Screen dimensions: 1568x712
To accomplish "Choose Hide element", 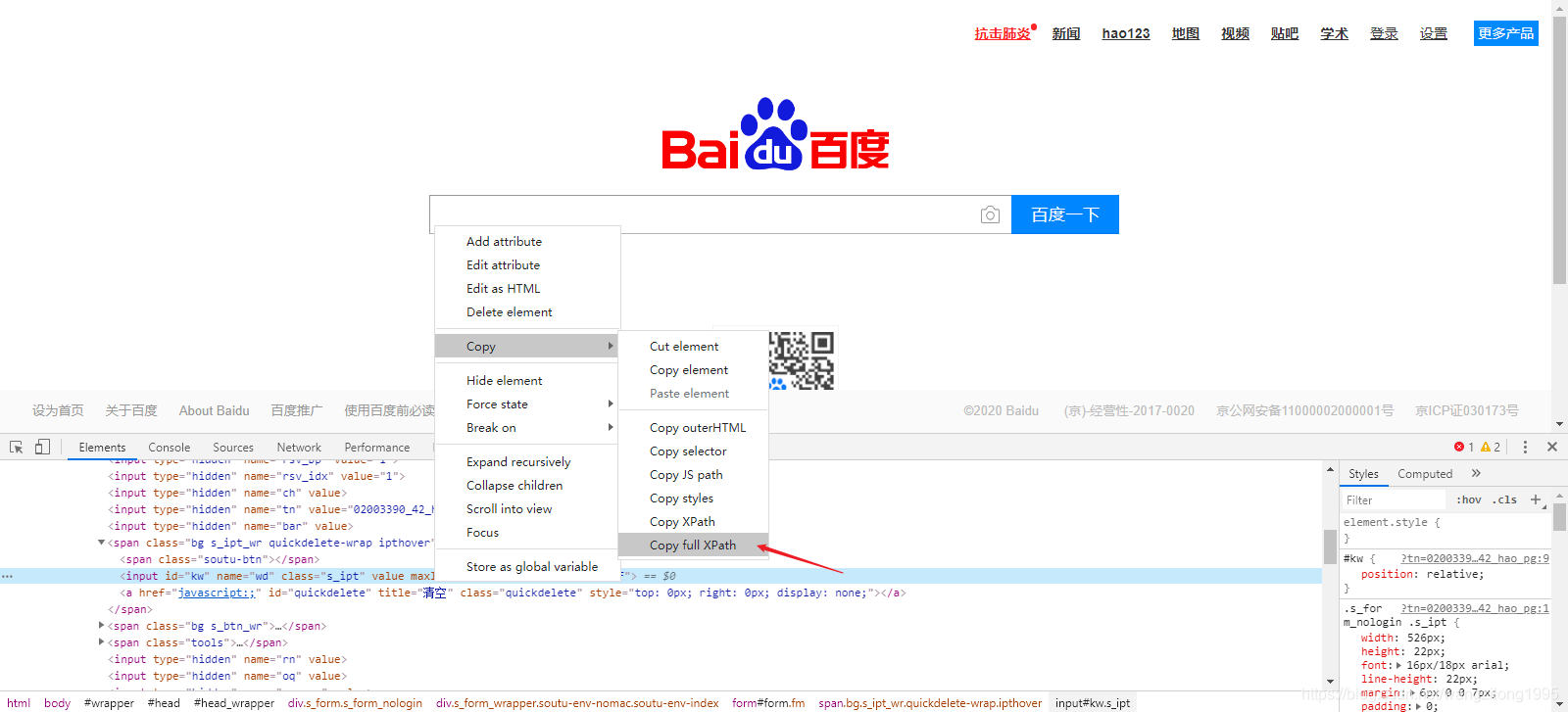I will coord(527,380).
